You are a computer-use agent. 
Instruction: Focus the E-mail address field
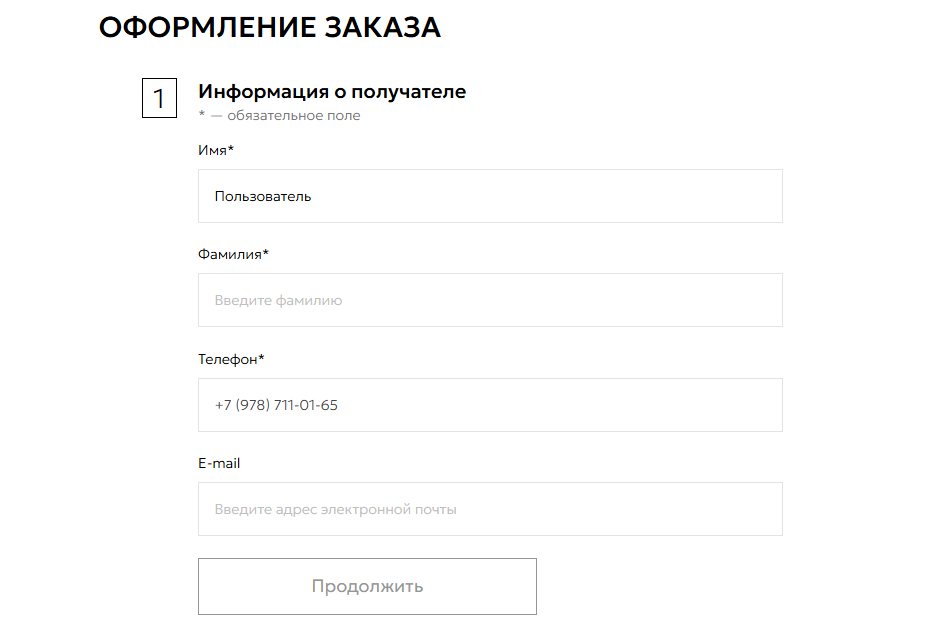point(490,509)
